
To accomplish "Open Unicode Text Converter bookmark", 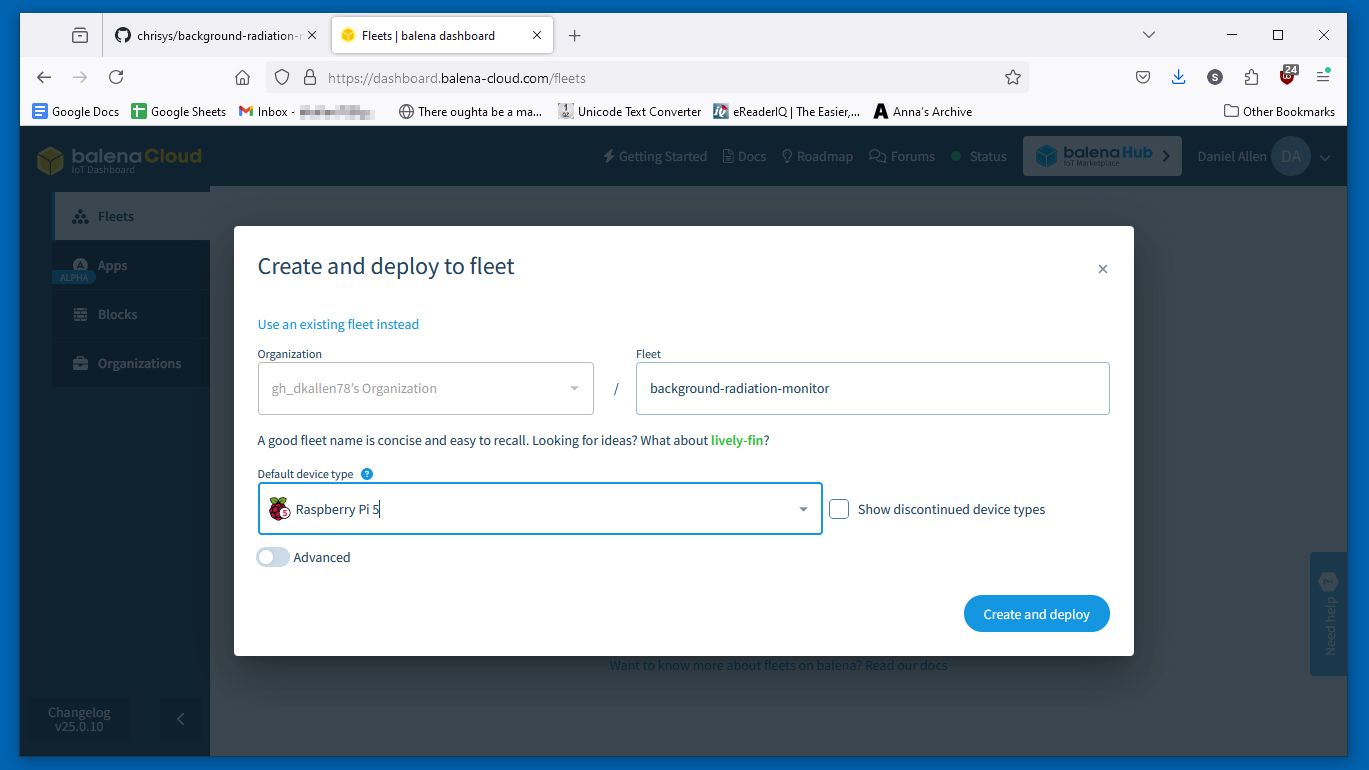I will click(x=630, y=111).
